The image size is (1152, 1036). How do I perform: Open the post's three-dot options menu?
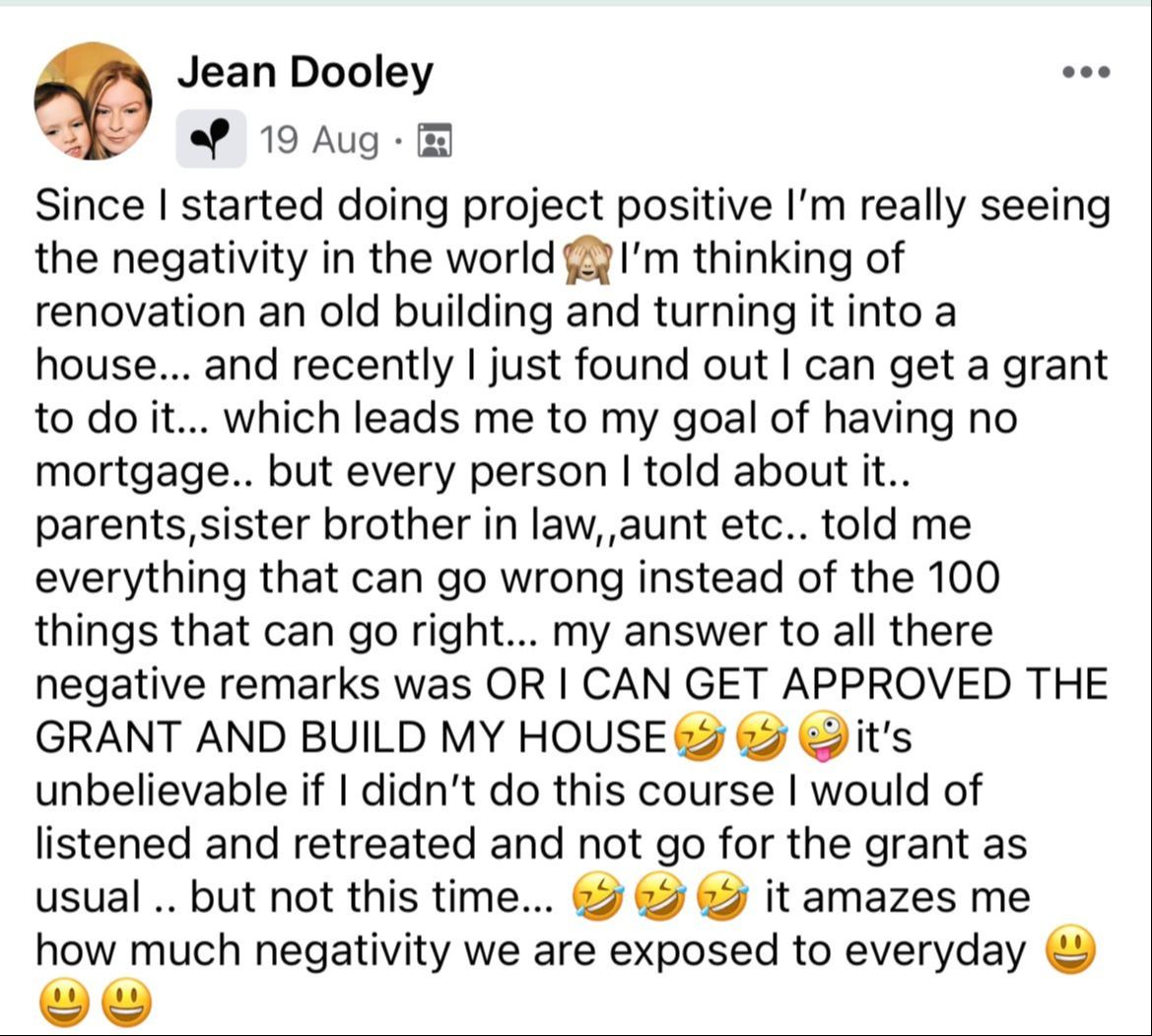pos(1087,72)
